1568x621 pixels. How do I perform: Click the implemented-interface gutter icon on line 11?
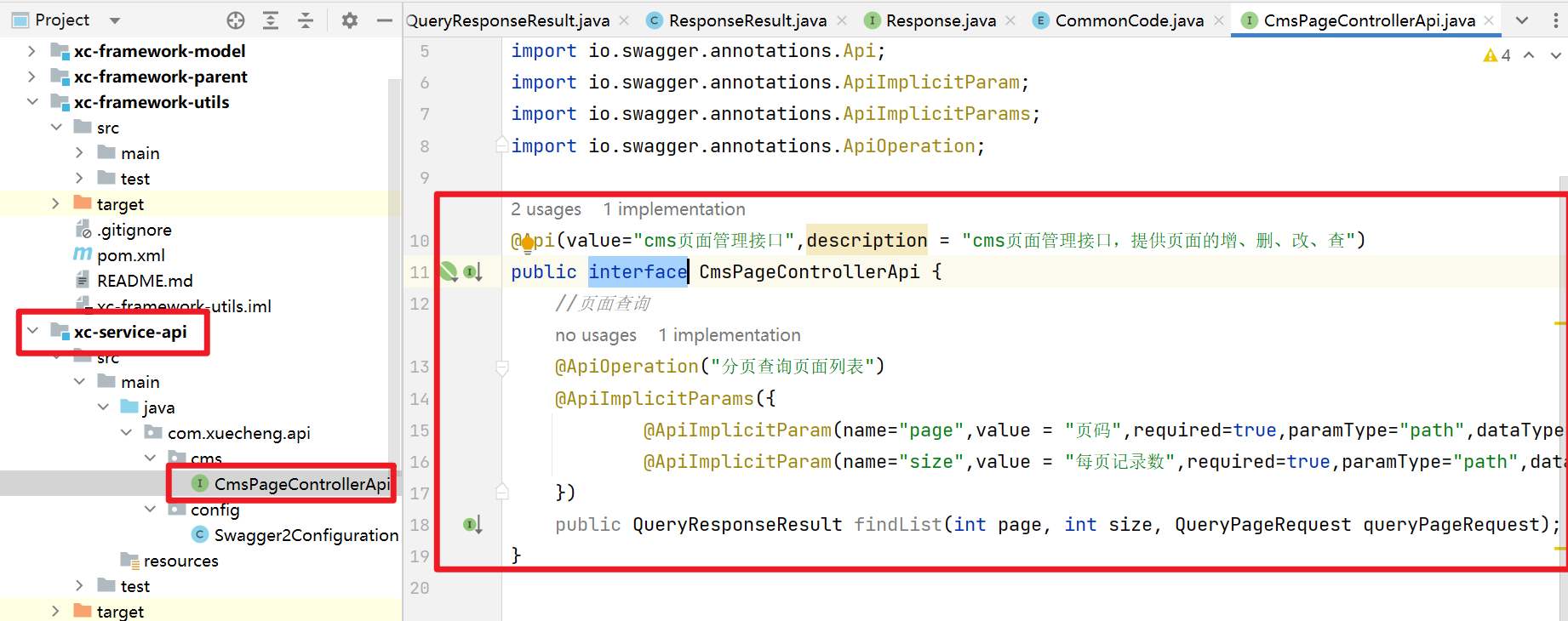coord(472,272)
